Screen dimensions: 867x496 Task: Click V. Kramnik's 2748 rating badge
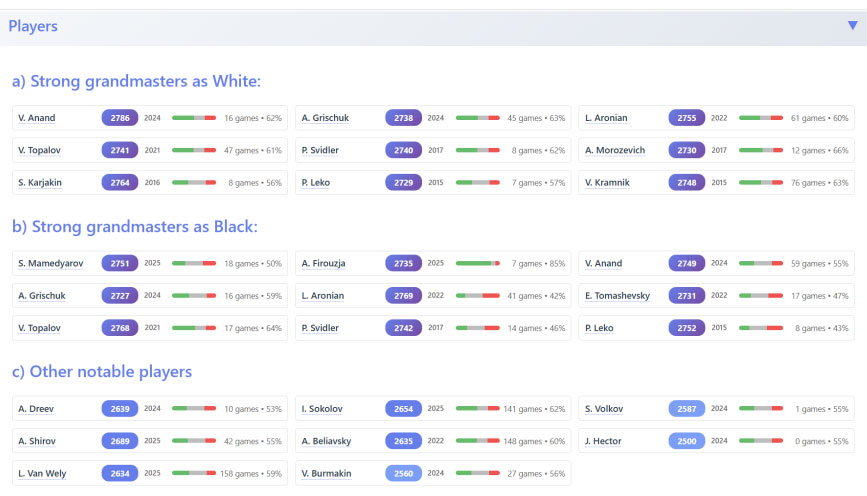[687, 183]
